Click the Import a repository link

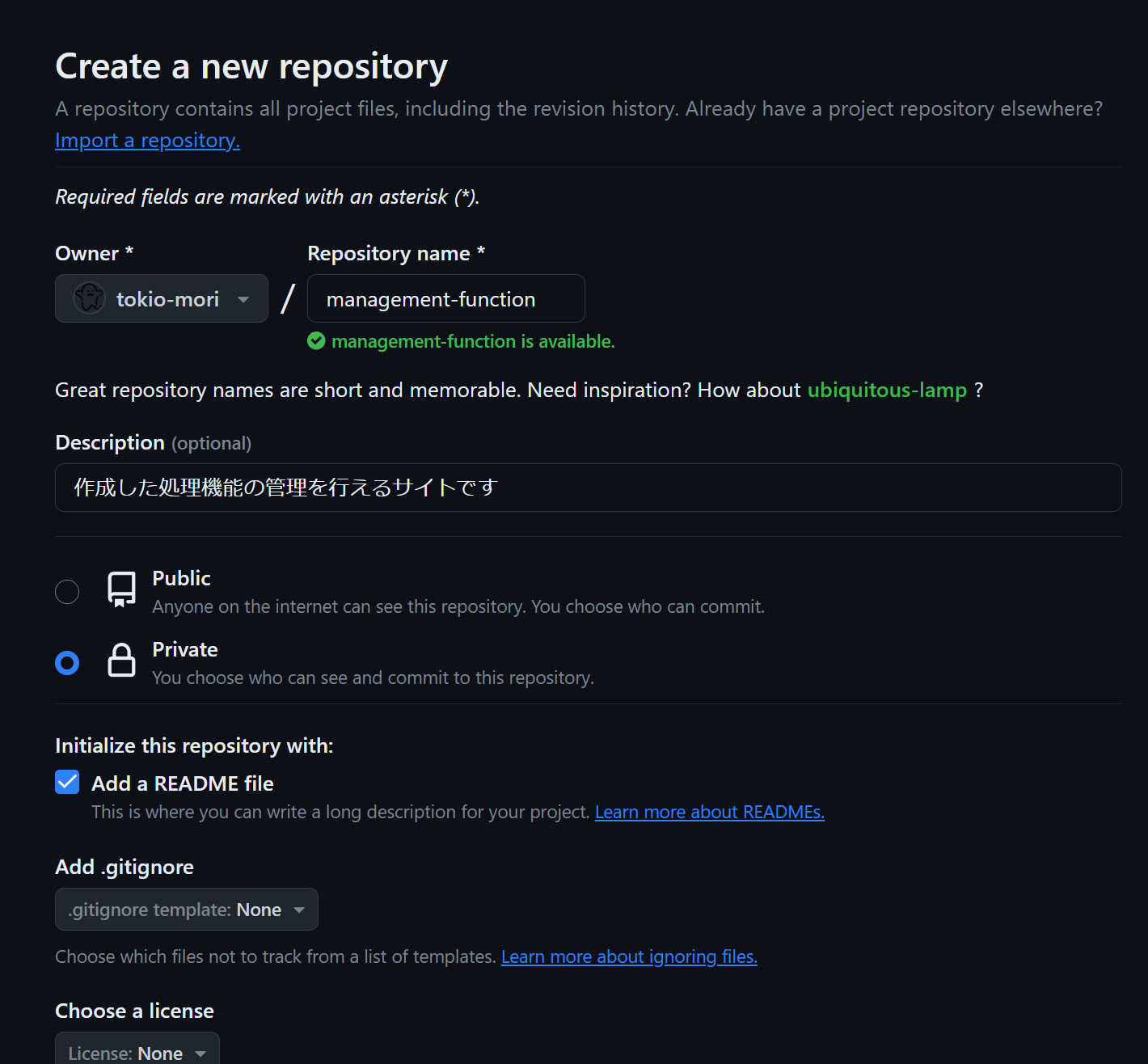(x=146, y=140)
